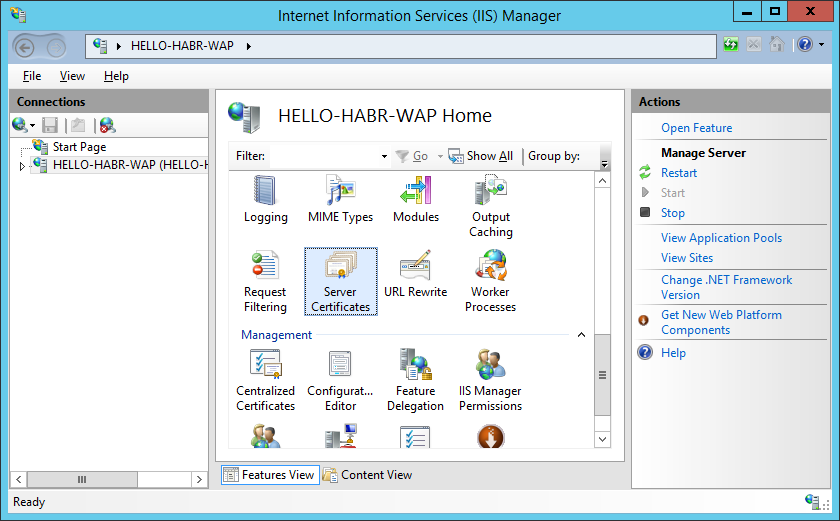Click the Forward navigation arrow
Viewport: 840px width, 521px height.
(56, 48)
